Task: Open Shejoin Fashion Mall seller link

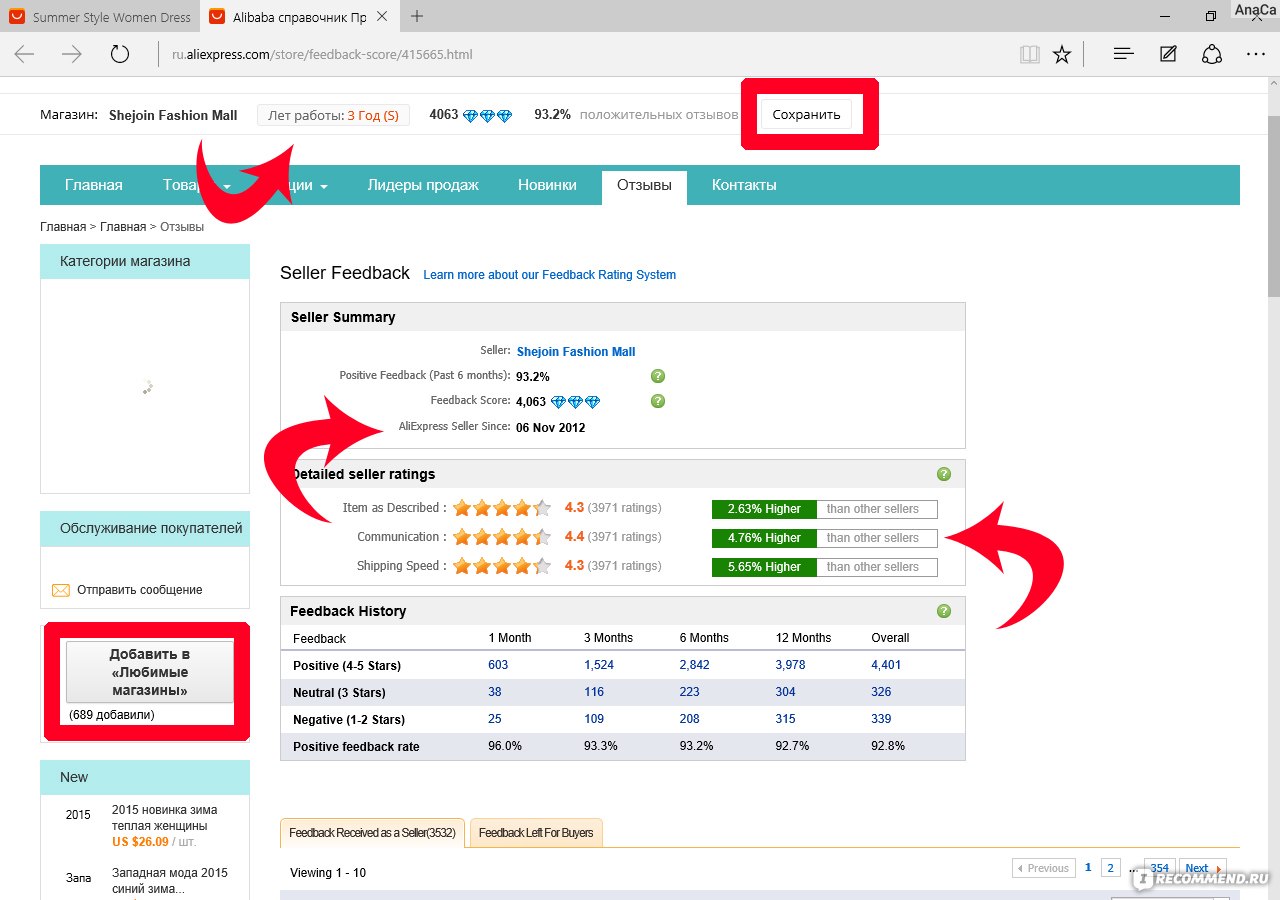Action: (576, 352)
